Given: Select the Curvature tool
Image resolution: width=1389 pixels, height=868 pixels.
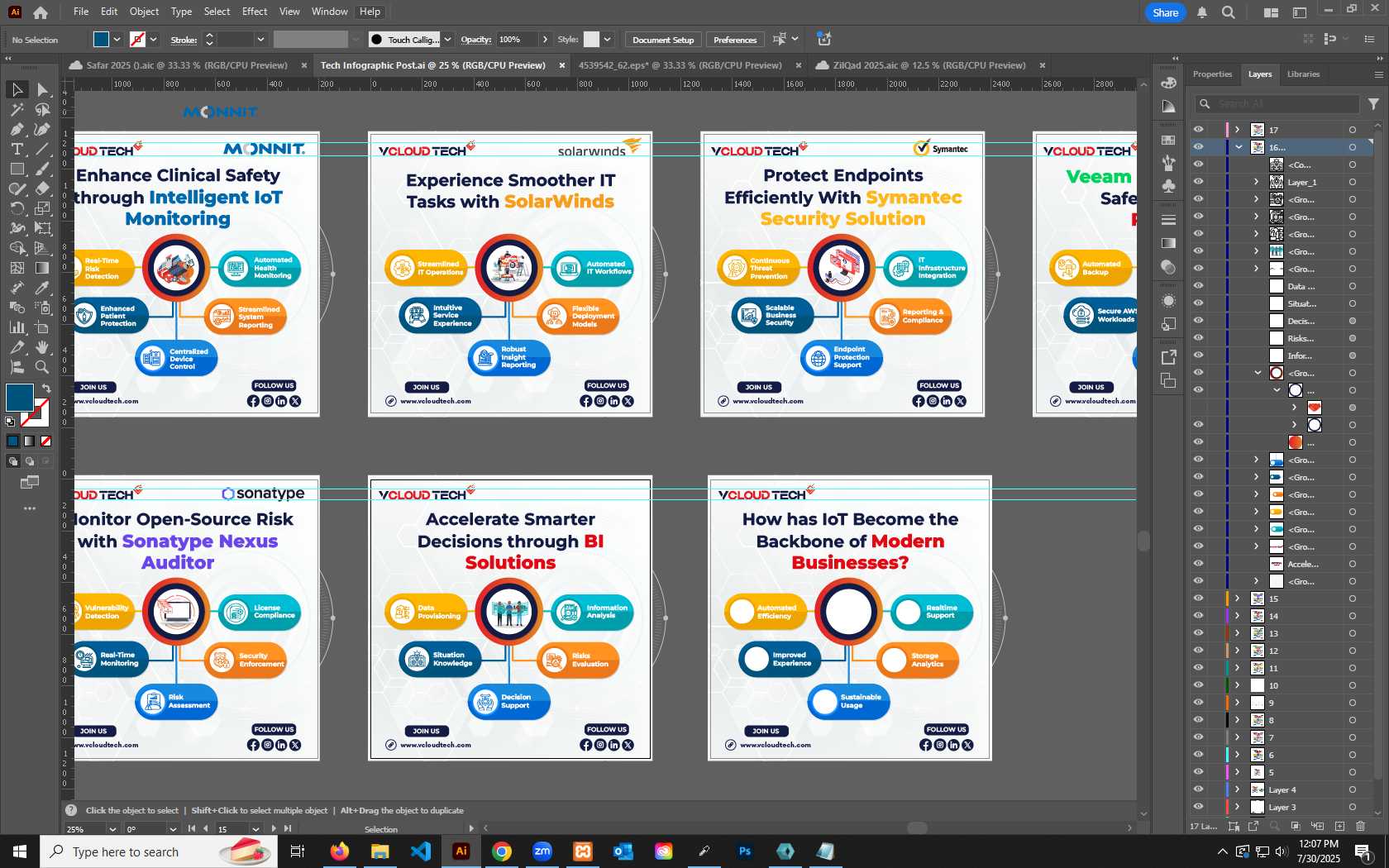Looking at the screenshot, I should tap(42, 129).
